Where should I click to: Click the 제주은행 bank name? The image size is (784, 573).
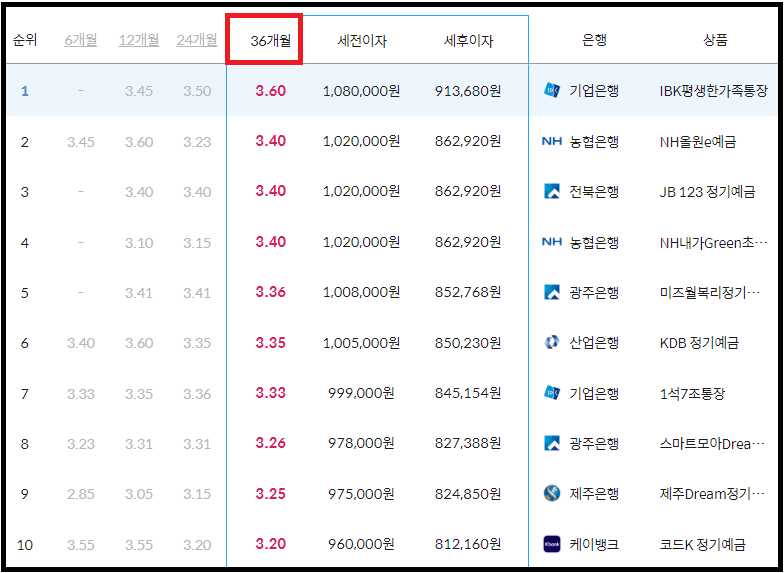594,494
